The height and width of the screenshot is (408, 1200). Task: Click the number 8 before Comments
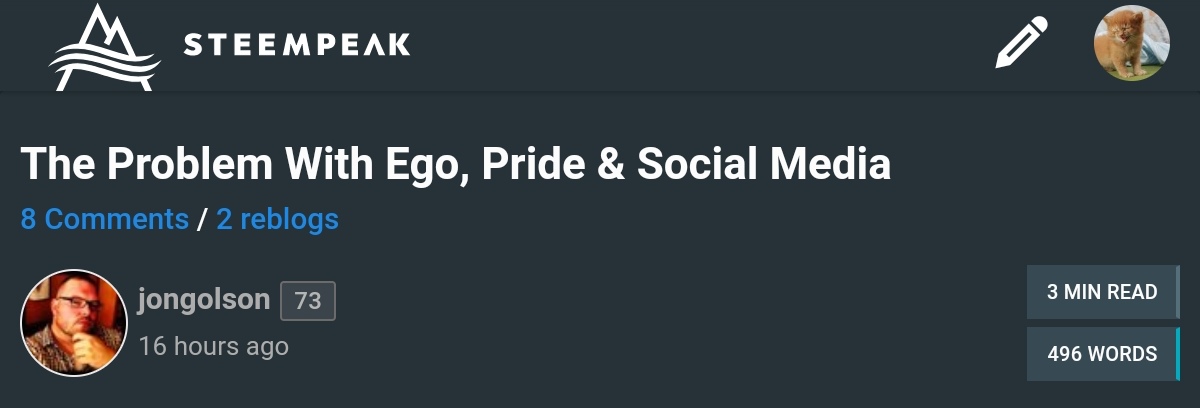click(28, 219)
